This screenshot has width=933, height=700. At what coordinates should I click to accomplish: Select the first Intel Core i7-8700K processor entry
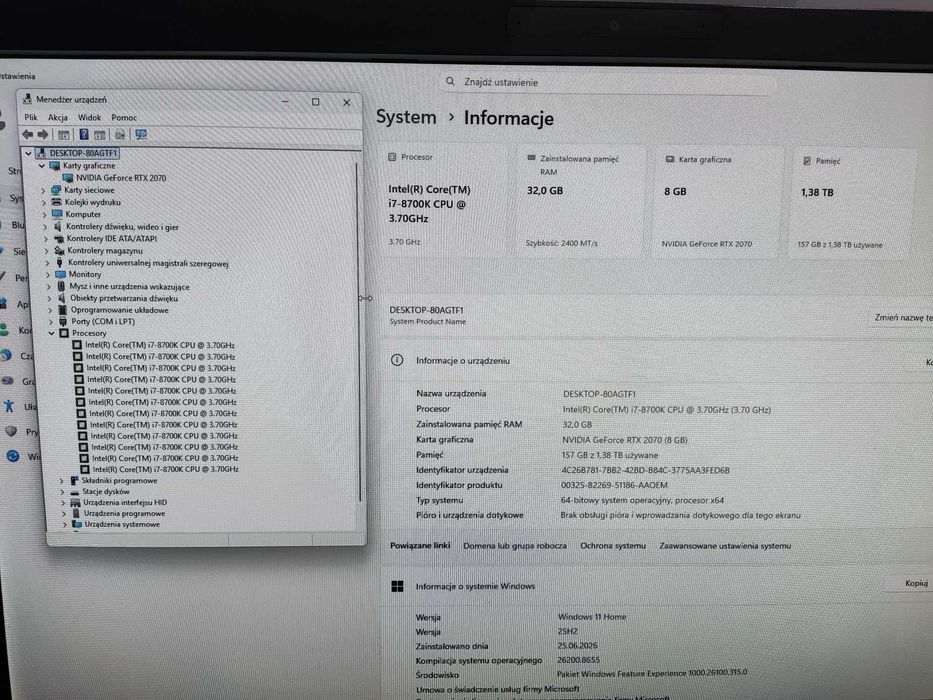point(159,345)
